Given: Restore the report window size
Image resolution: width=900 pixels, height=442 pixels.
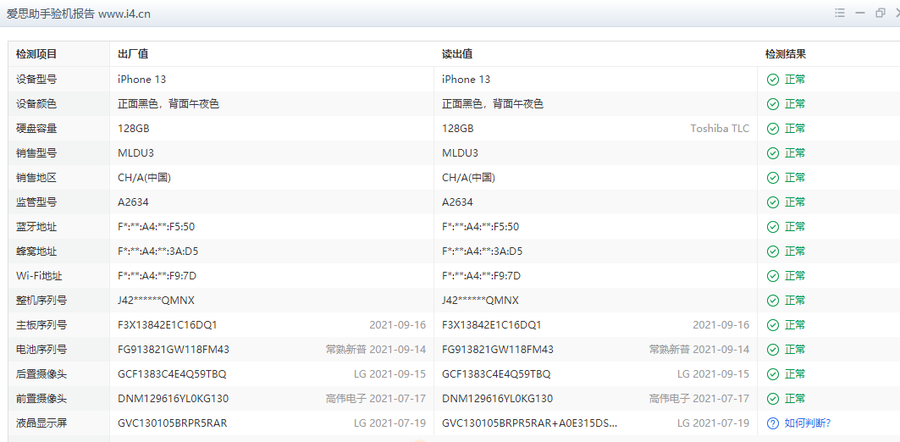Looking at the screenshot, I should [880, 13].
